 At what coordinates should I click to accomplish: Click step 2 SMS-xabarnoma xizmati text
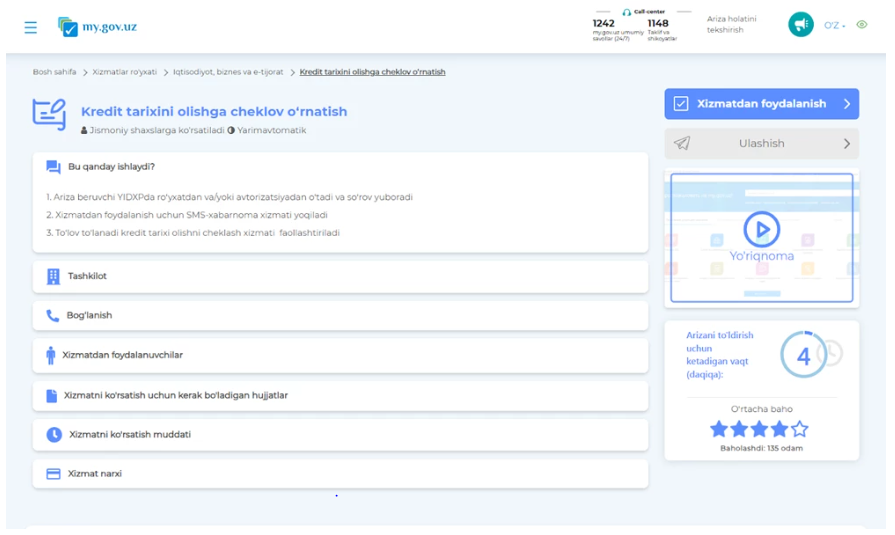(187, 215)
